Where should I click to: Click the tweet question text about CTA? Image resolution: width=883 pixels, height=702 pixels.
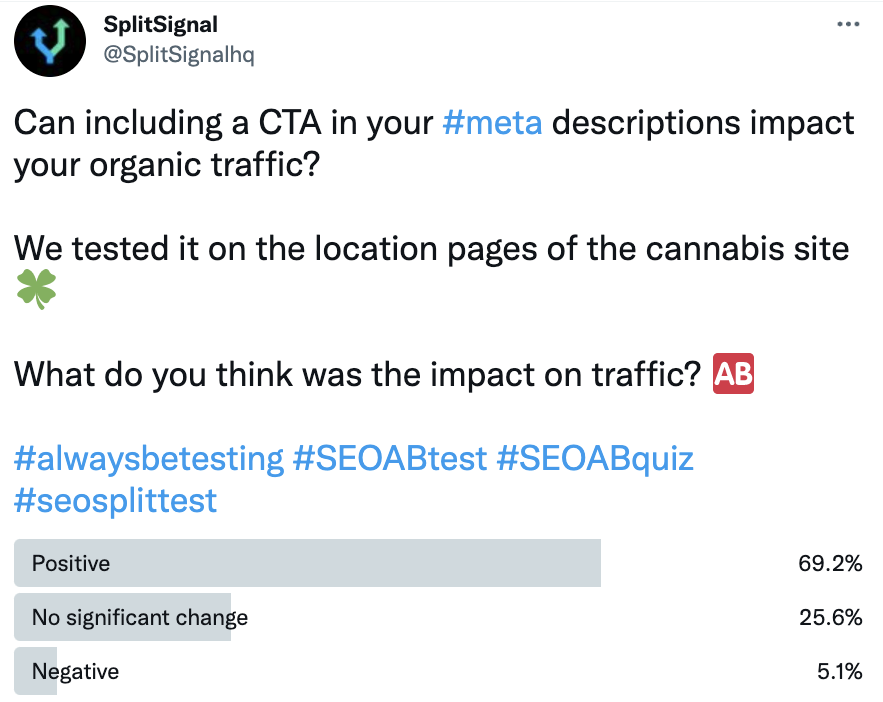click(434, 143)
